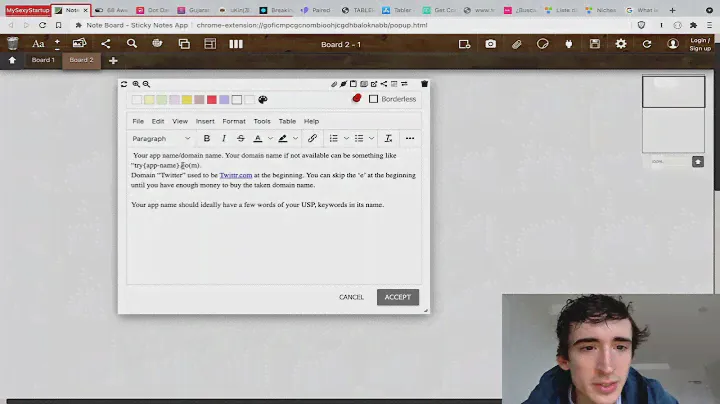Toggle strikethrough formatting

point(240,139)
